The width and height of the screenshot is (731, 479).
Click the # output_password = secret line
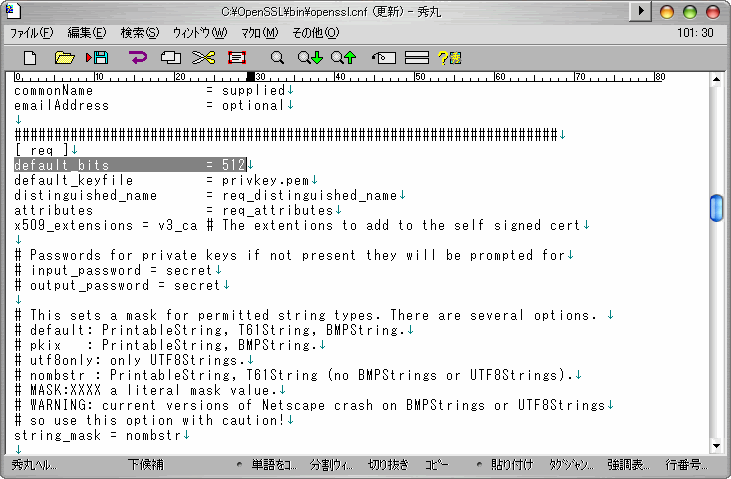click(x=117, y=285)
